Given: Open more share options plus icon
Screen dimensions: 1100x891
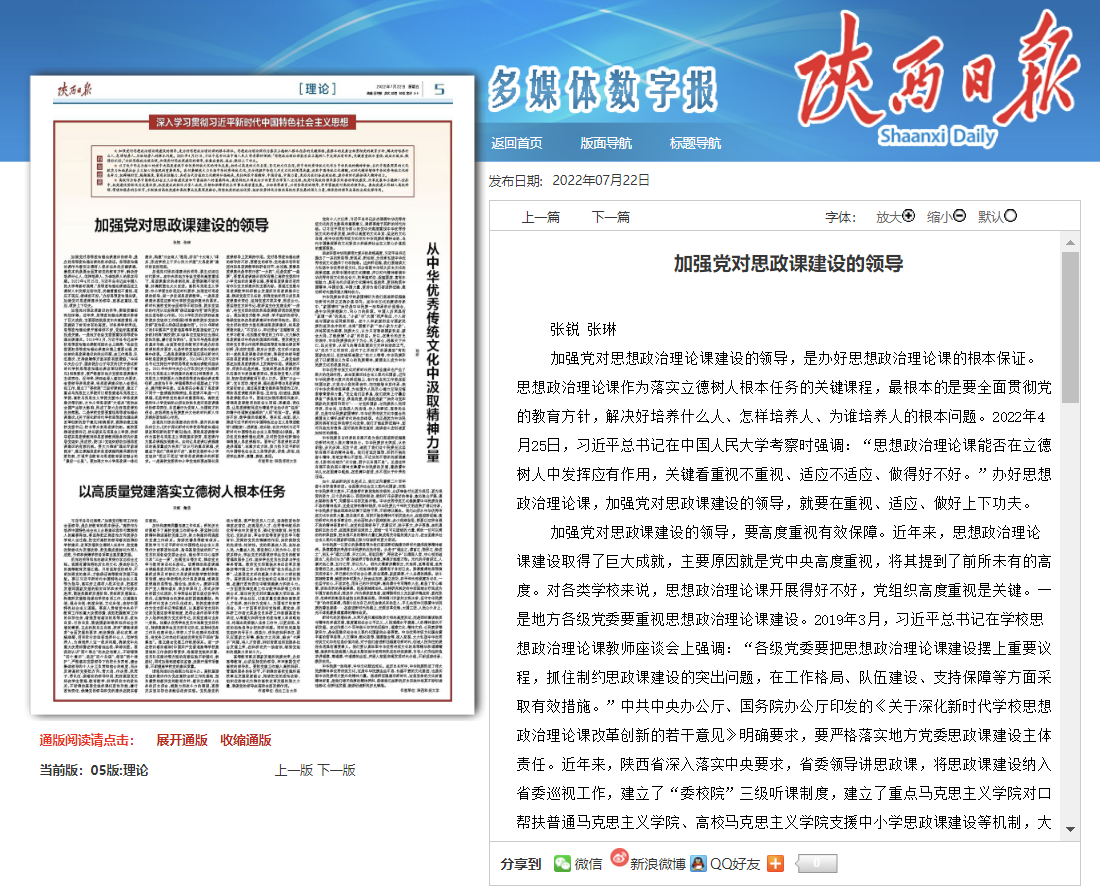Looking at the screenshot, I should coord(775,864).
